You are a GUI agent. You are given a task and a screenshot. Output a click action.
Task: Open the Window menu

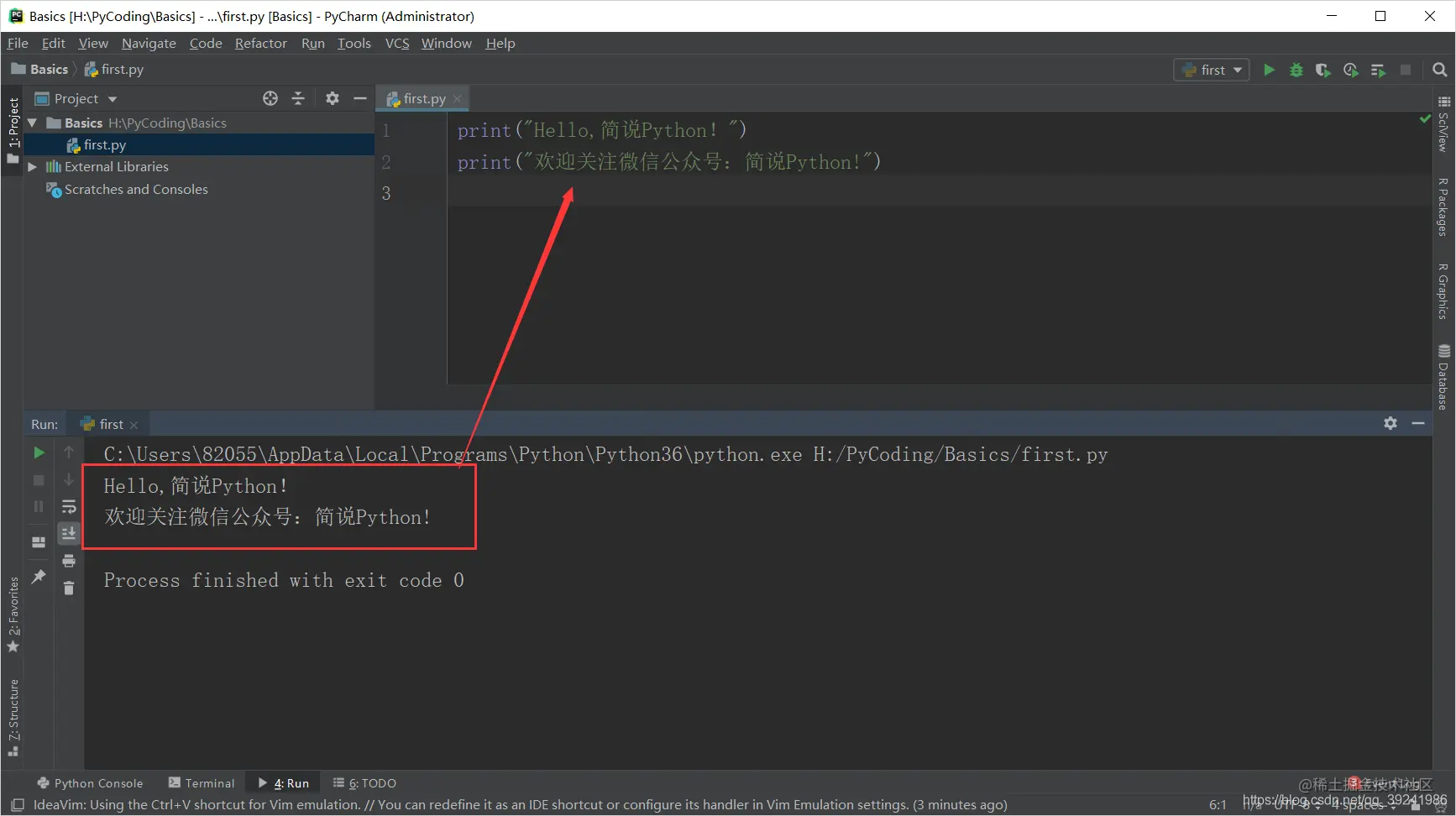[x=447, y=43]
